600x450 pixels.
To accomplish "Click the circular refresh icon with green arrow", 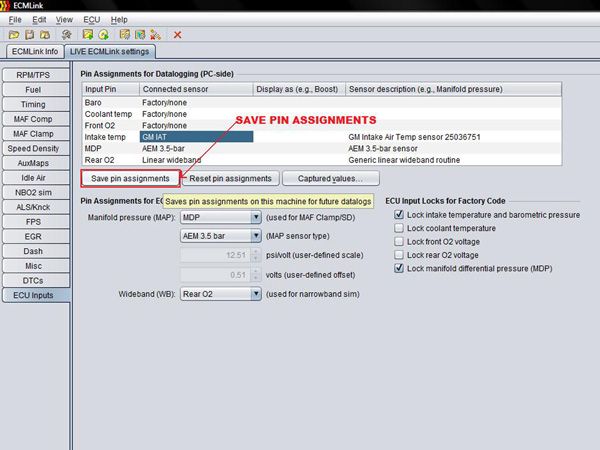I will pyautogui.click(x=104, y=35).
